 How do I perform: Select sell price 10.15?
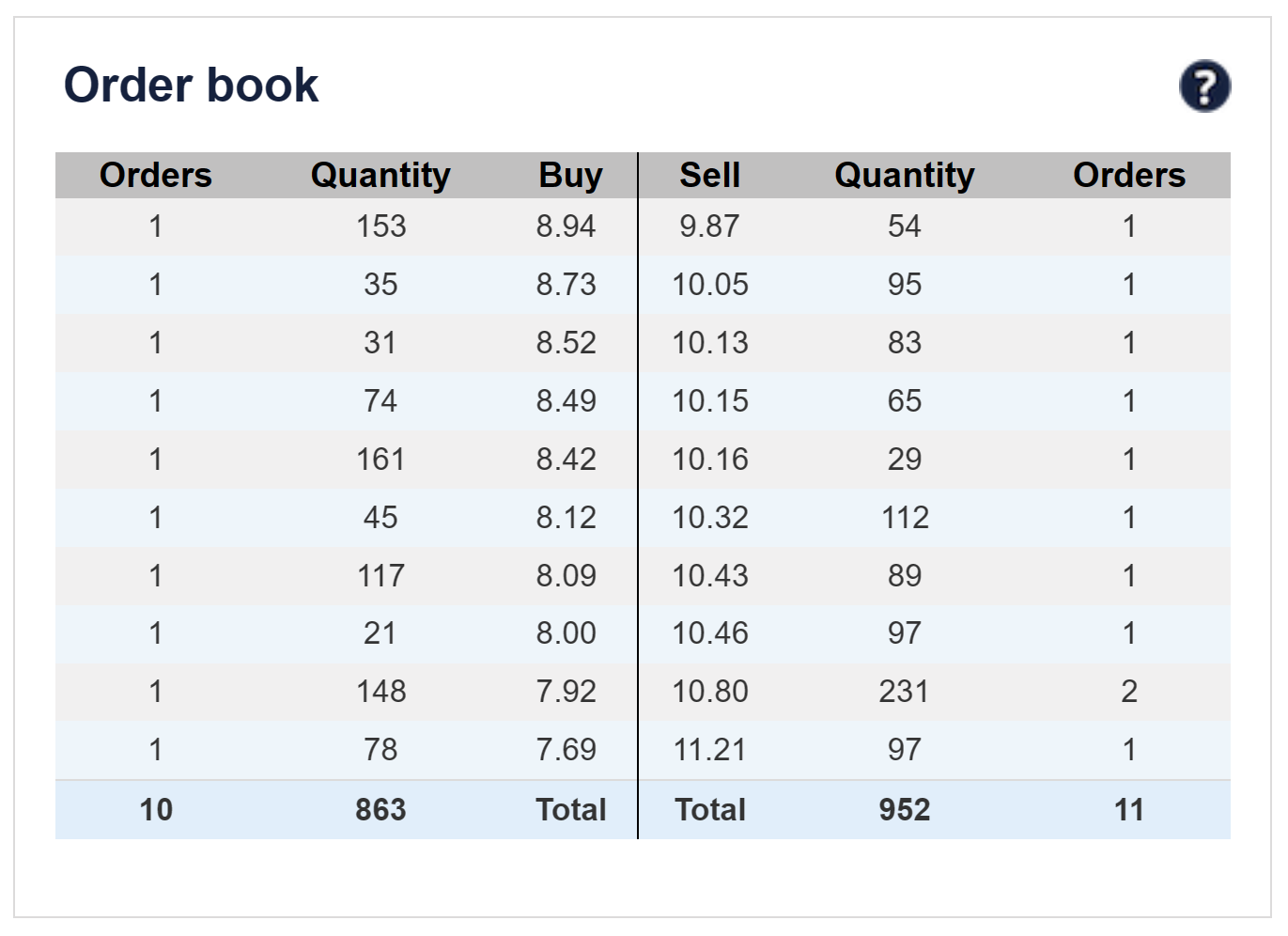tap(710, 401)
